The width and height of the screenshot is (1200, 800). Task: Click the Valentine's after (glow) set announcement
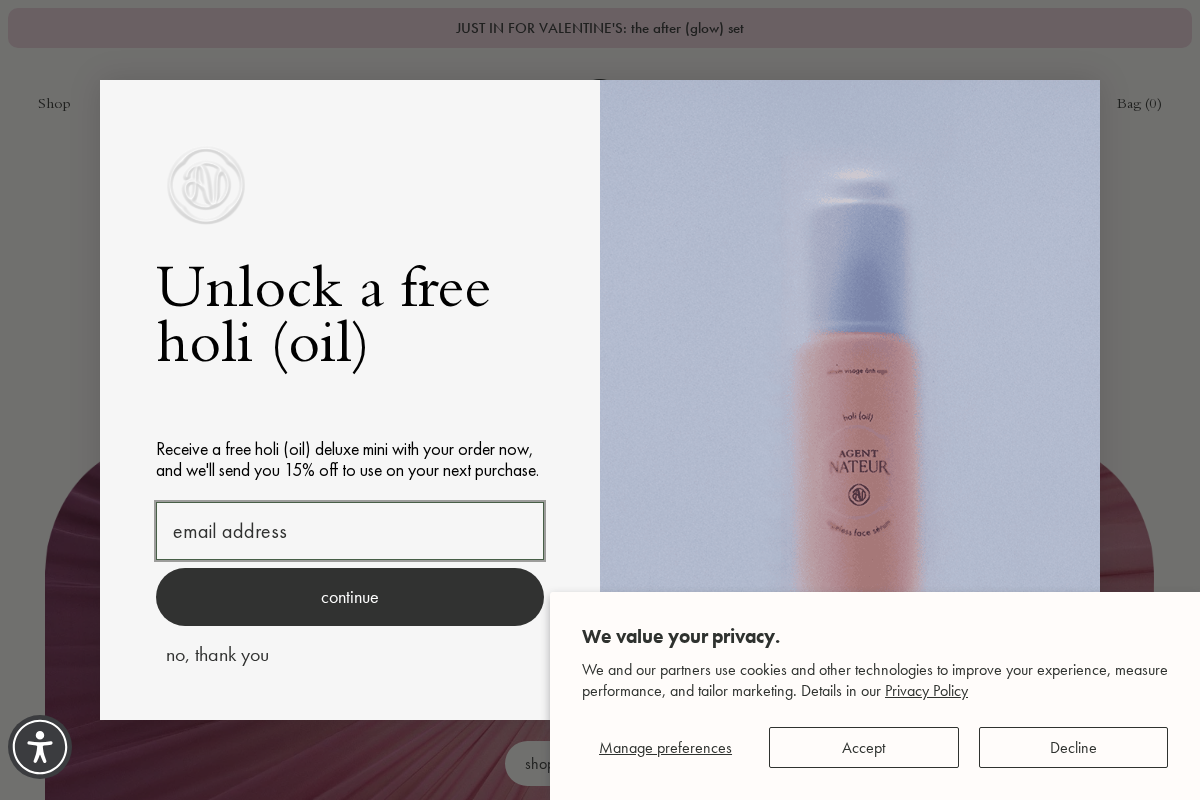pos(600,28)
